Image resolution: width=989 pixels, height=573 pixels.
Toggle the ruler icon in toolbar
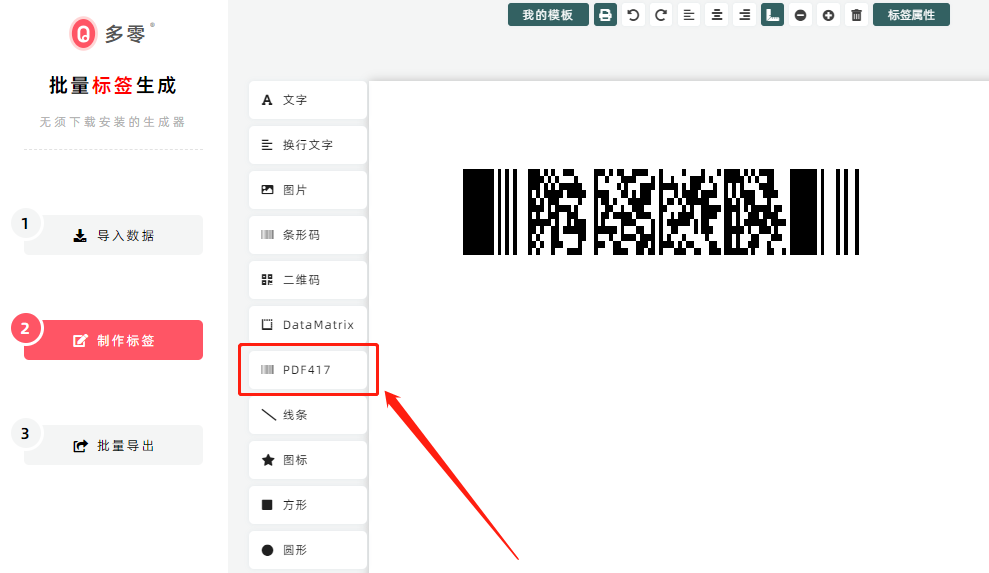tap(773, 15)
